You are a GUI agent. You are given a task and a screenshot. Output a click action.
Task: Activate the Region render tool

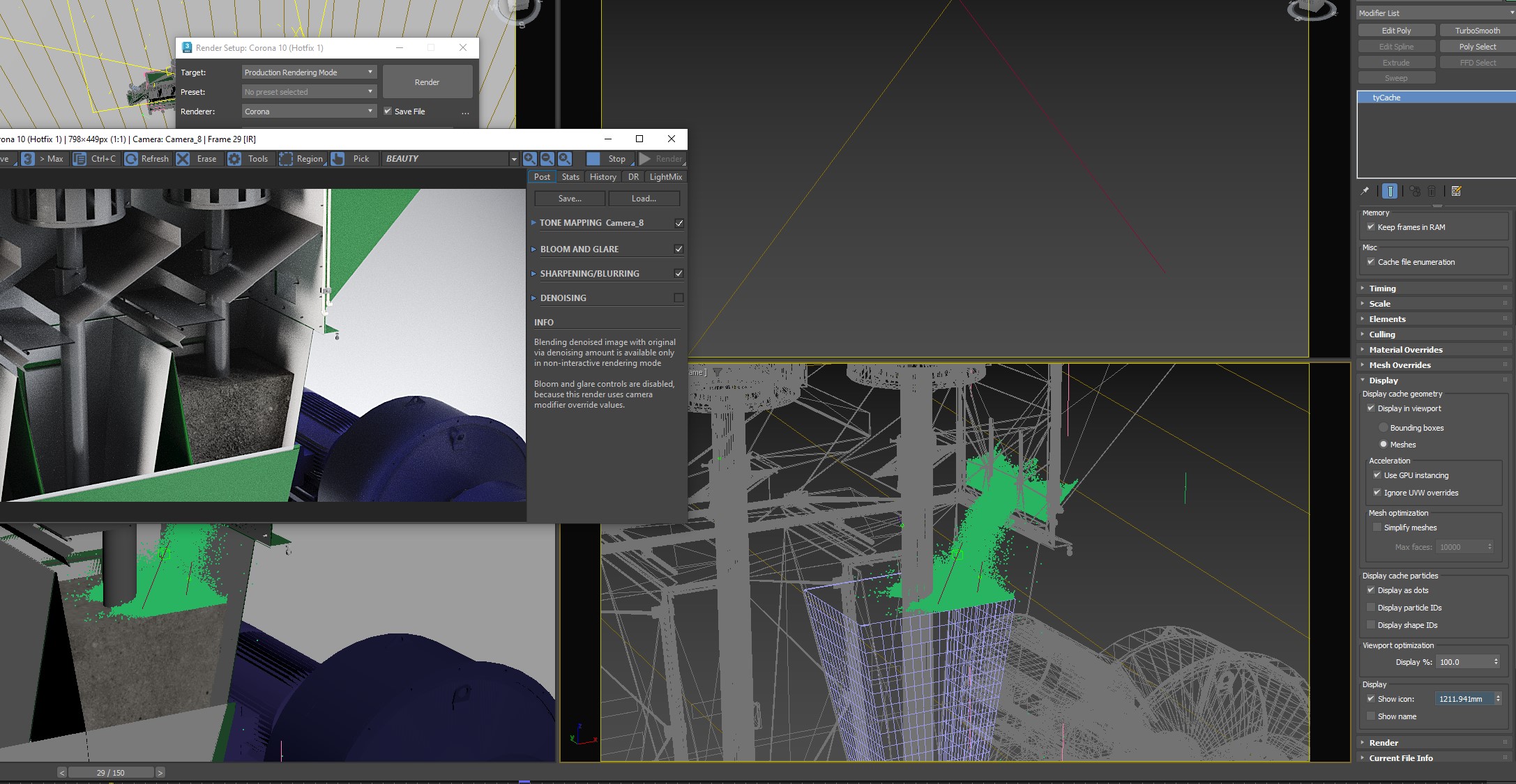[x=302, y=159]
